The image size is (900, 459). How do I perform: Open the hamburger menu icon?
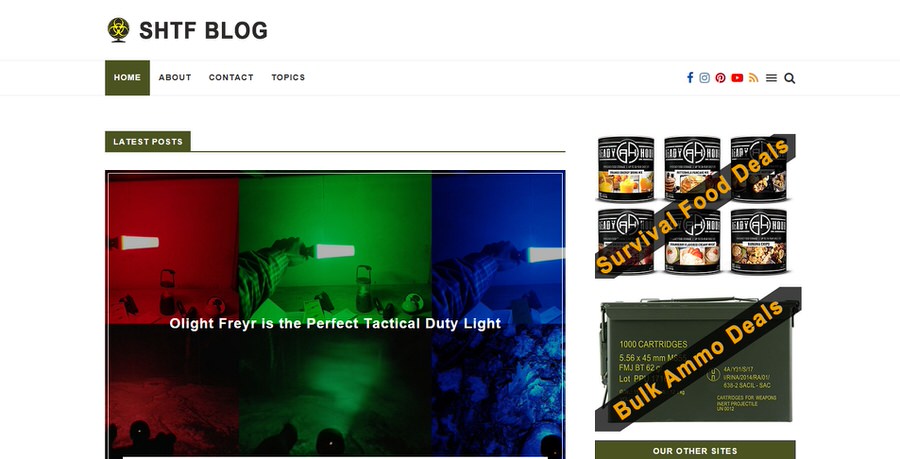click(771, 78)
